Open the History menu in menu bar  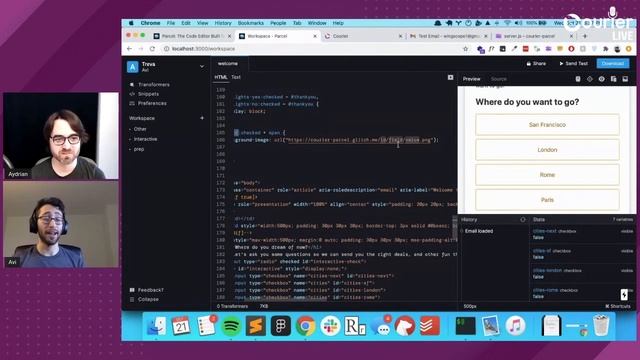223,23
